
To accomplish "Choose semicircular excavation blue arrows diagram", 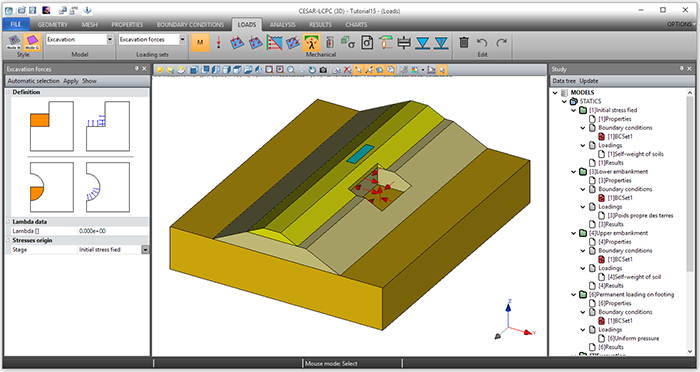I will click(108, 187).
